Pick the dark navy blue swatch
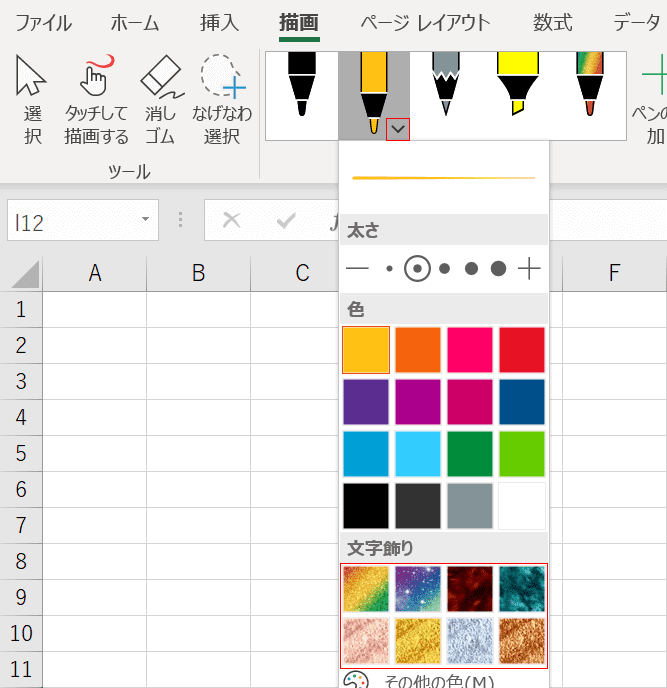 (522, 402)
